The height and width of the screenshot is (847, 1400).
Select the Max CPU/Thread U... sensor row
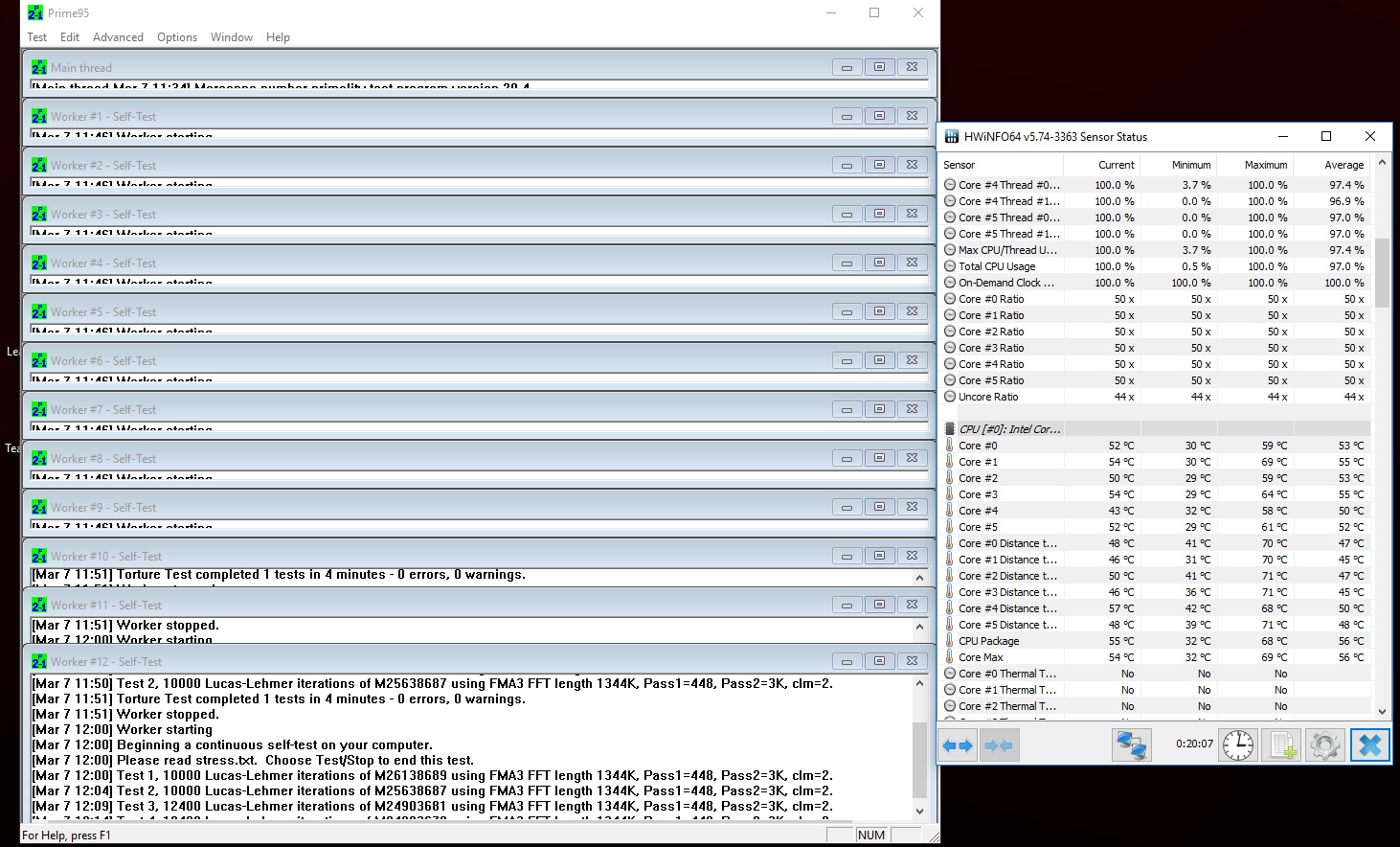click(1154, 250)
